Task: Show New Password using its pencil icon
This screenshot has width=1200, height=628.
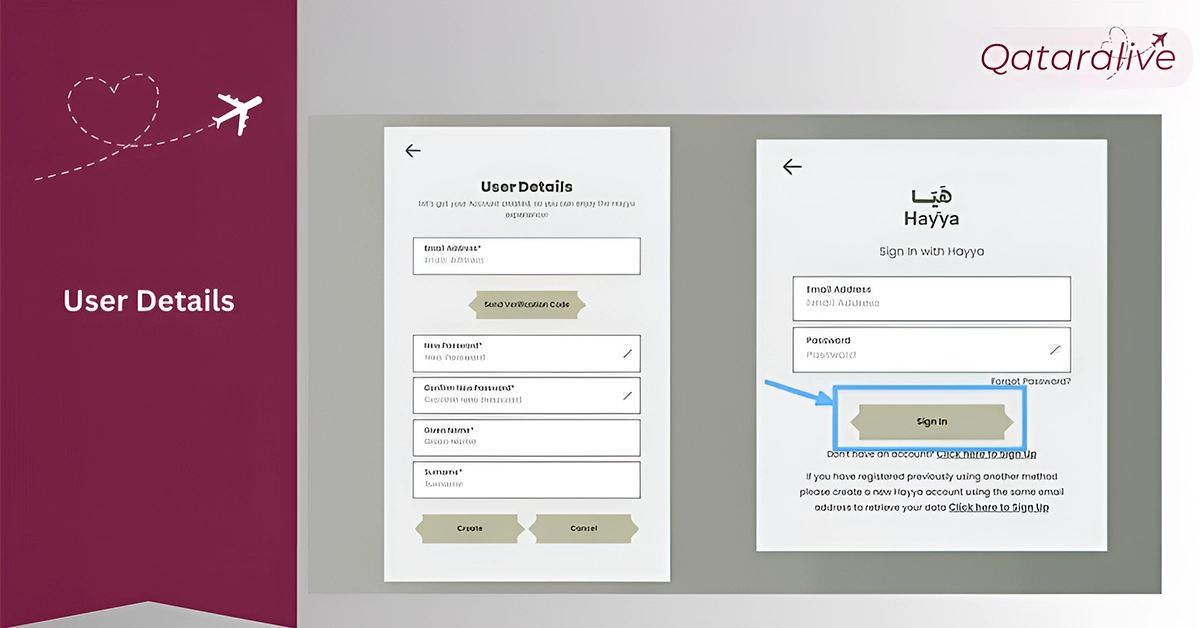Action: tap(627, 353)
